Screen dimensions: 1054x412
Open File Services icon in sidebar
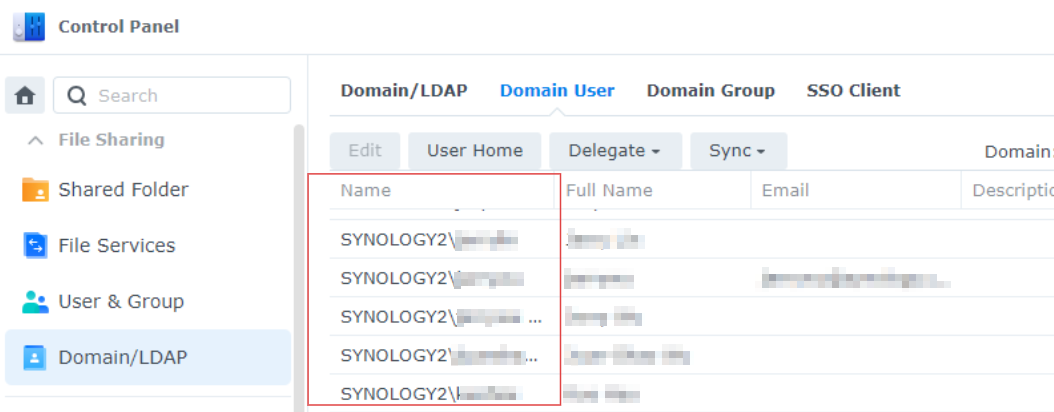coord(35,245)
